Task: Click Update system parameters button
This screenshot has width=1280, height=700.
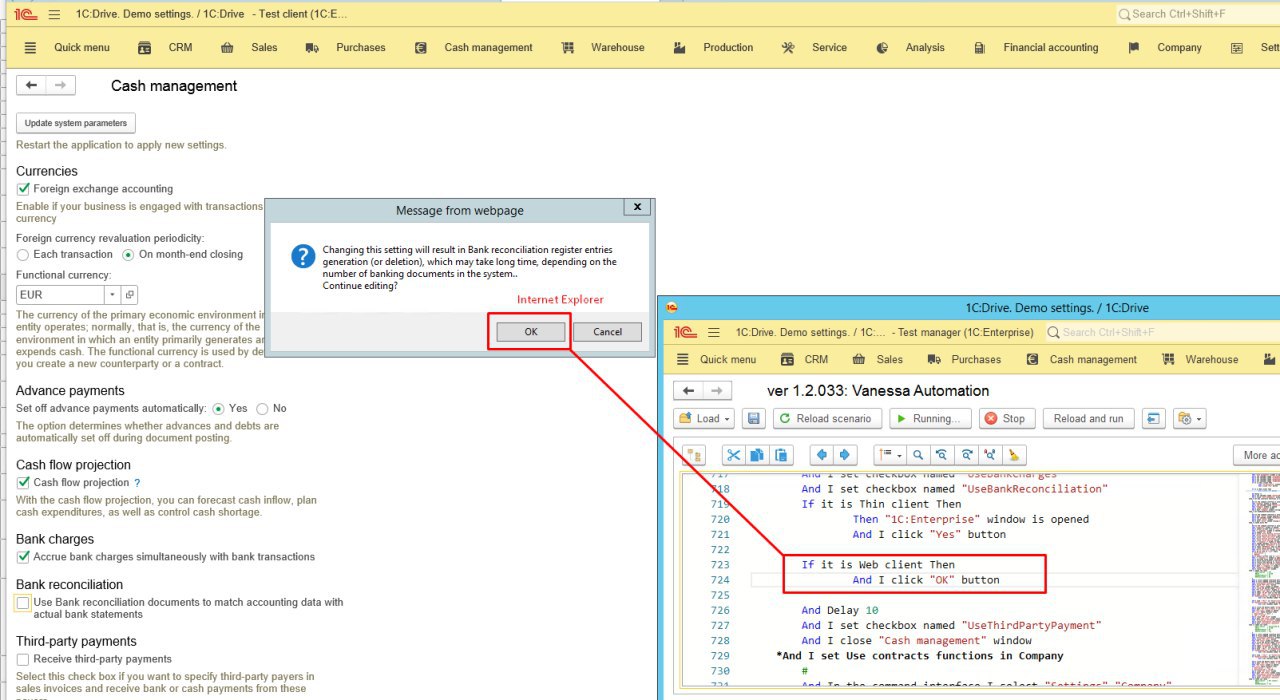Action: point(76,123)
